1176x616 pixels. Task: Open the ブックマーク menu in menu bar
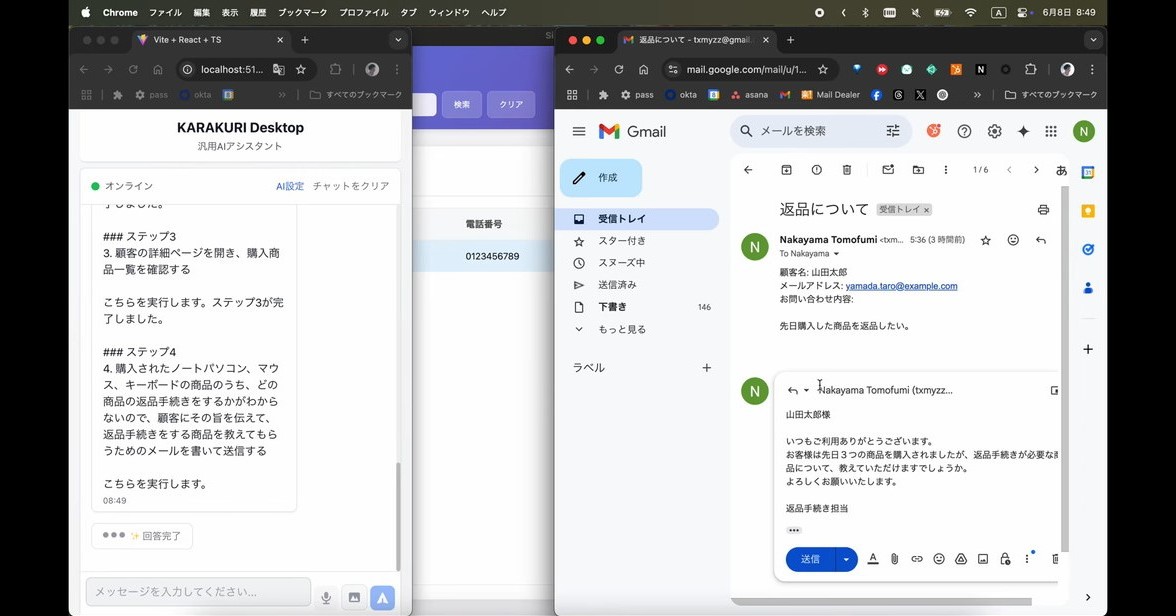[302, 13]
